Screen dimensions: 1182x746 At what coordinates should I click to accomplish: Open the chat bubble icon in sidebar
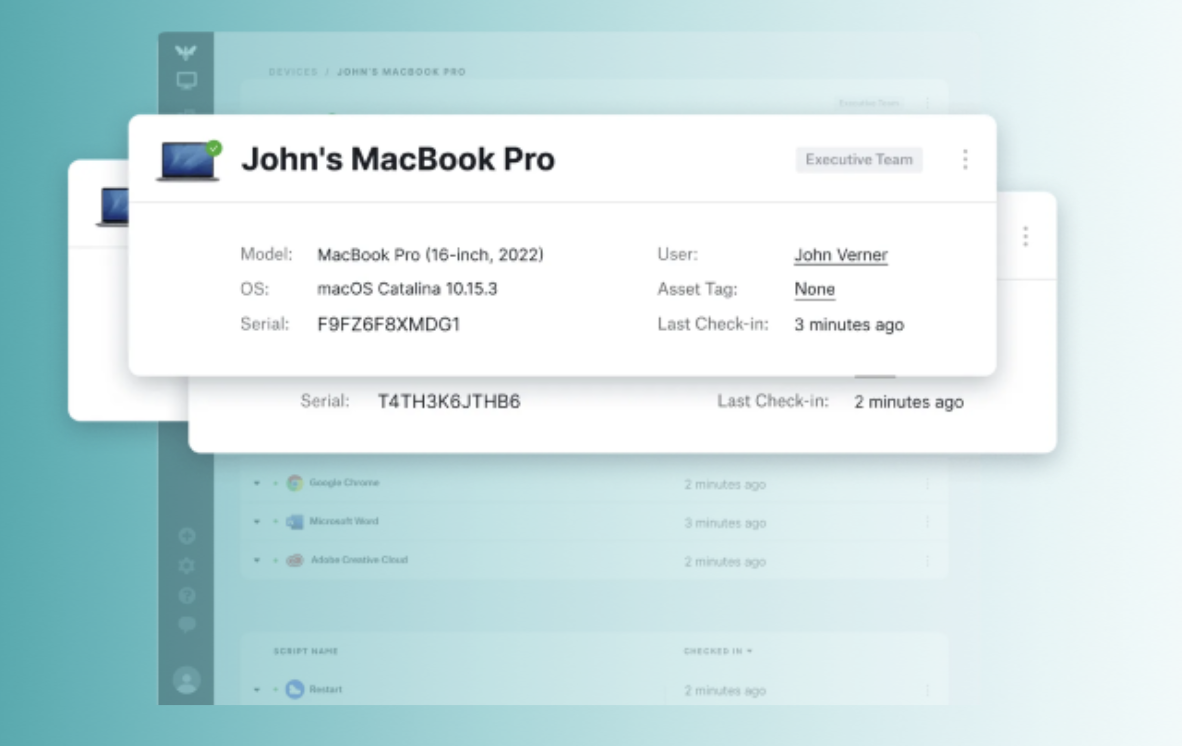click(x=187, y=624)
